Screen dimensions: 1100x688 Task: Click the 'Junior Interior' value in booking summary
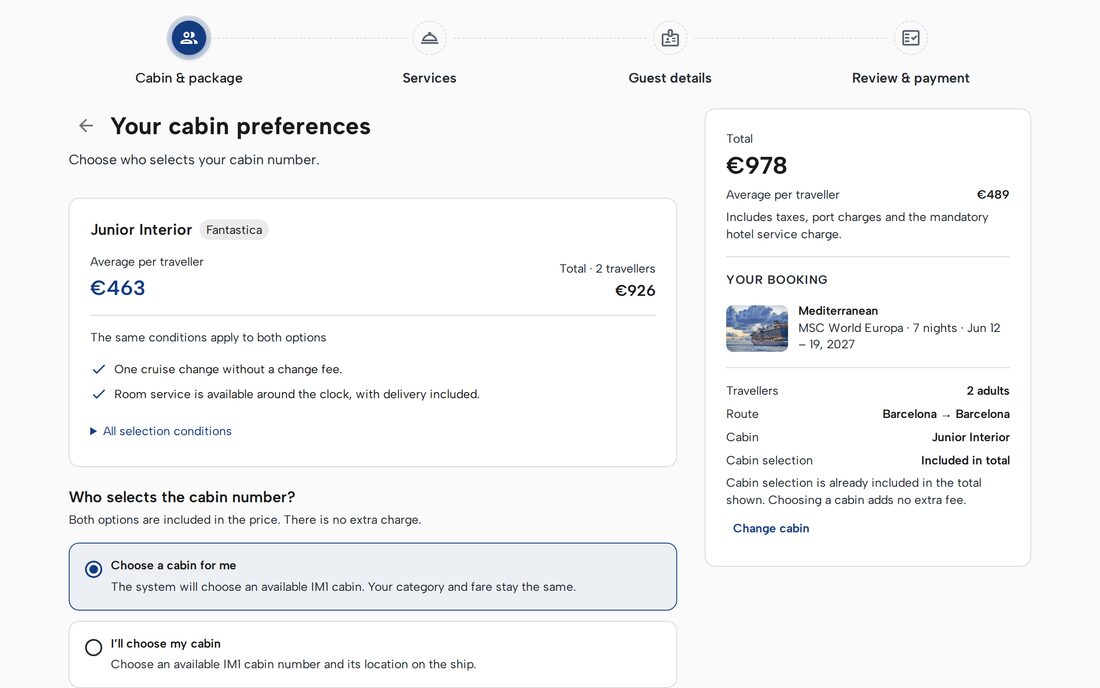click(x=970, y=437)
